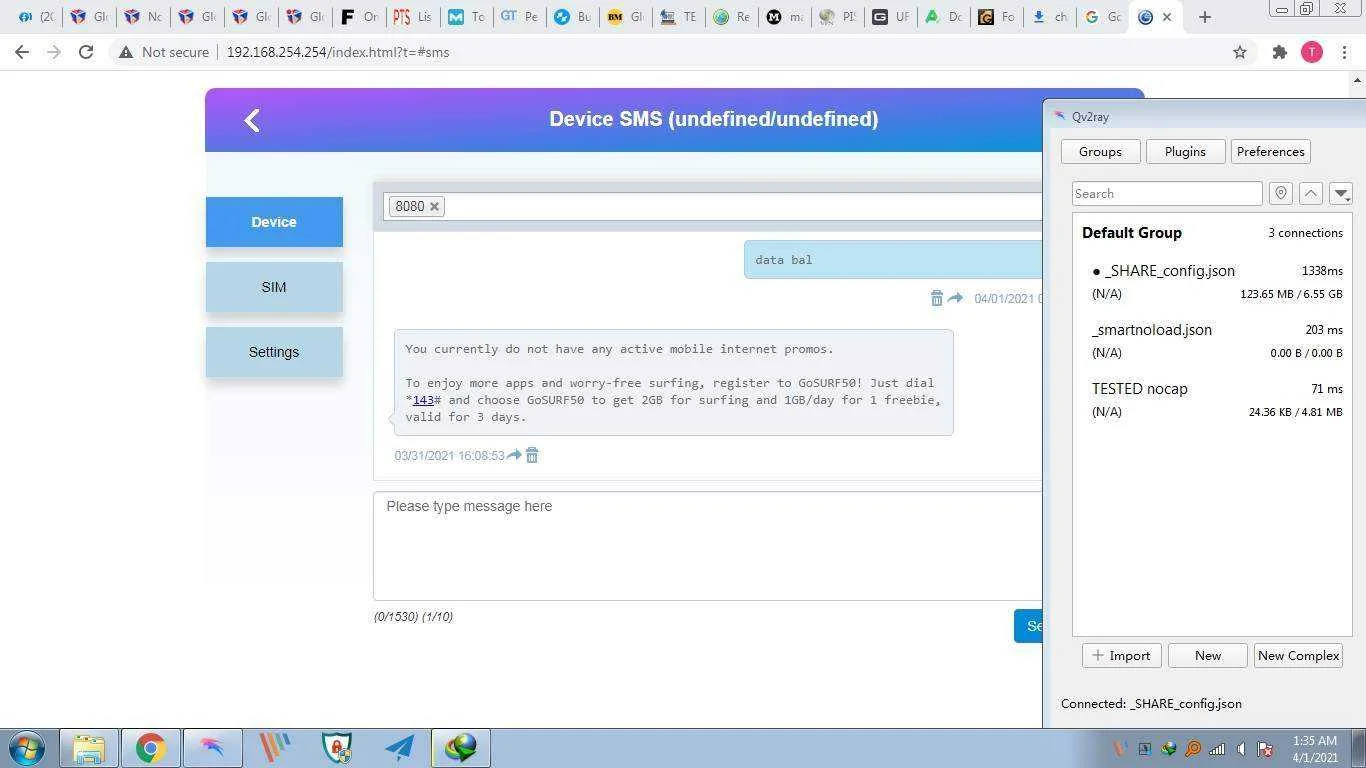Select the TESTED nocap connection

coord(1212,400)
